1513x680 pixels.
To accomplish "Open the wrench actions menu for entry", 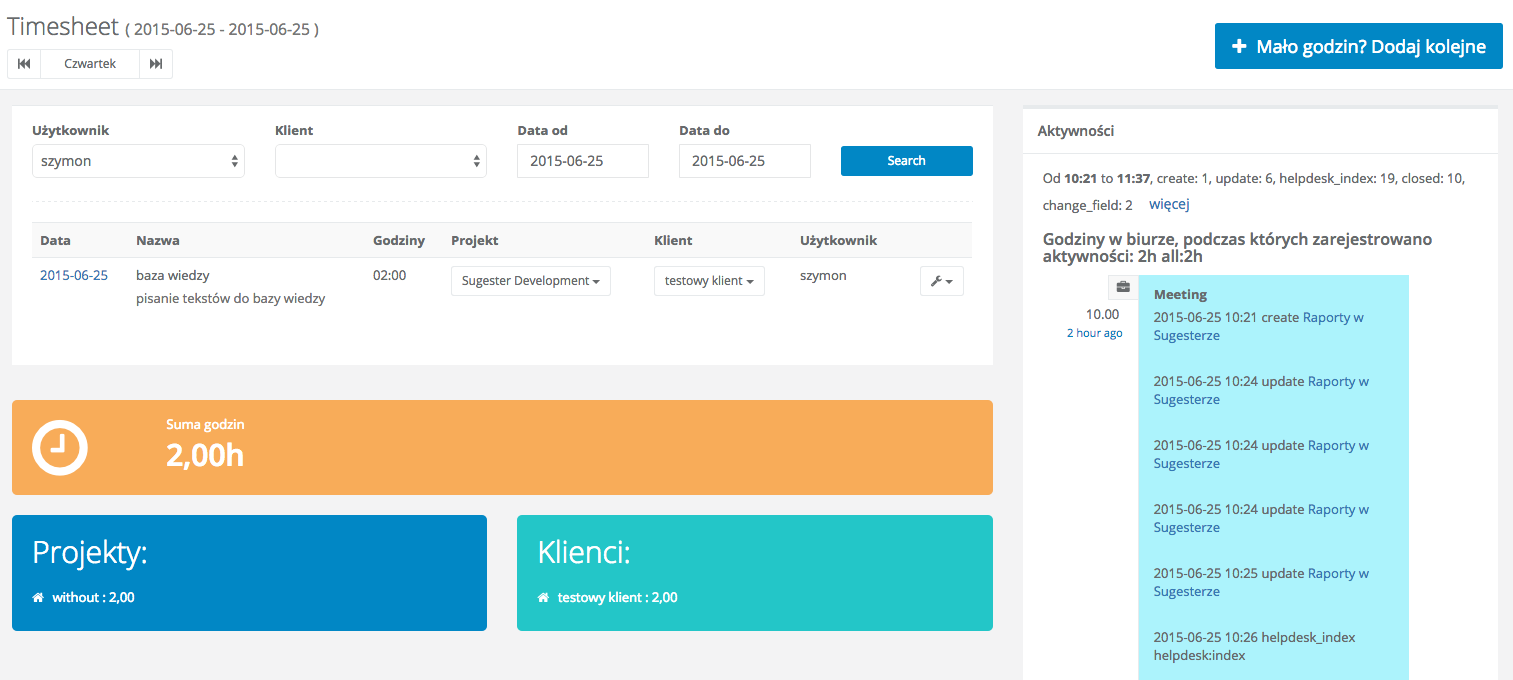I will coord(941,281).
